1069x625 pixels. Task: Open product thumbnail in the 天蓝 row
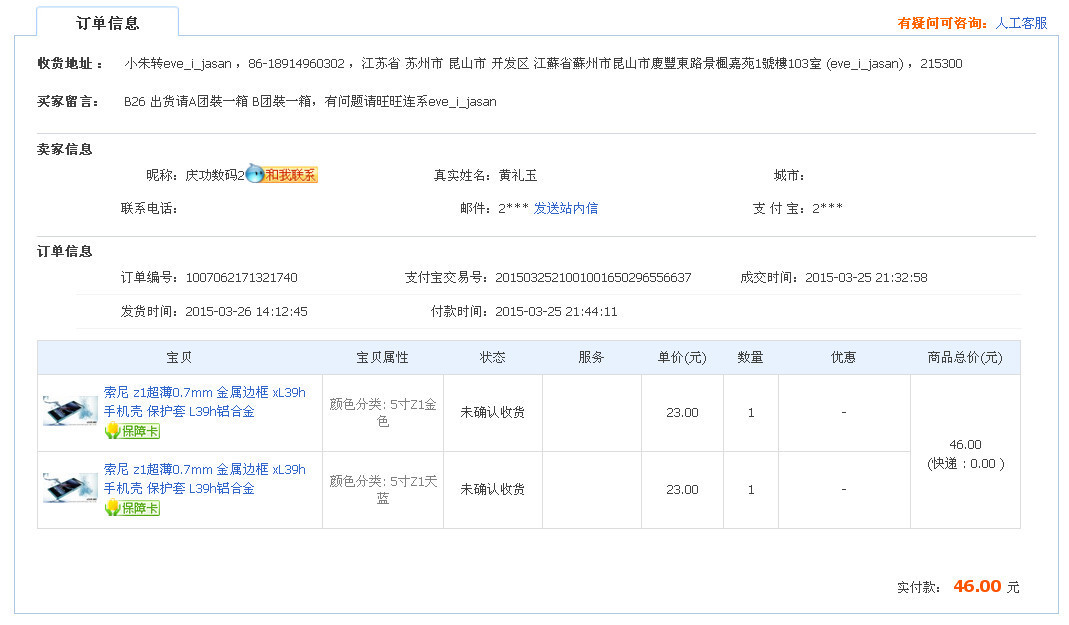pos(70,488)
